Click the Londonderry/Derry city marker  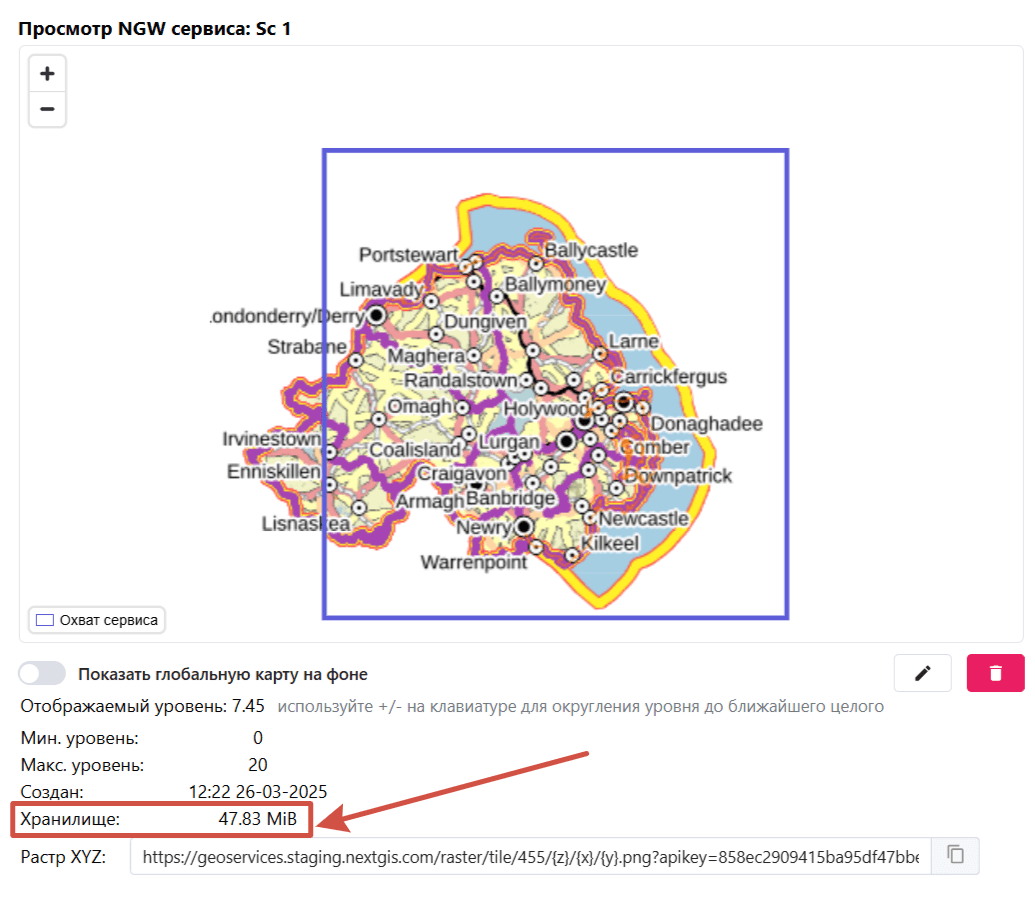click(x=377, y=315)
